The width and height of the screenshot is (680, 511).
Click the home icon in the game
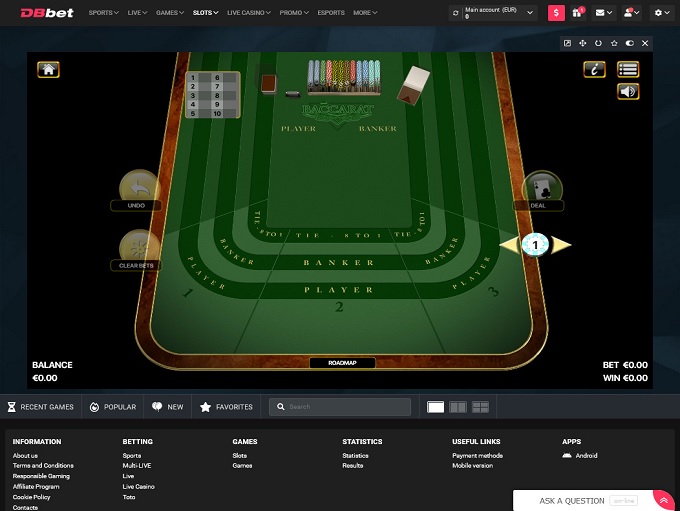tap(48, 69)
